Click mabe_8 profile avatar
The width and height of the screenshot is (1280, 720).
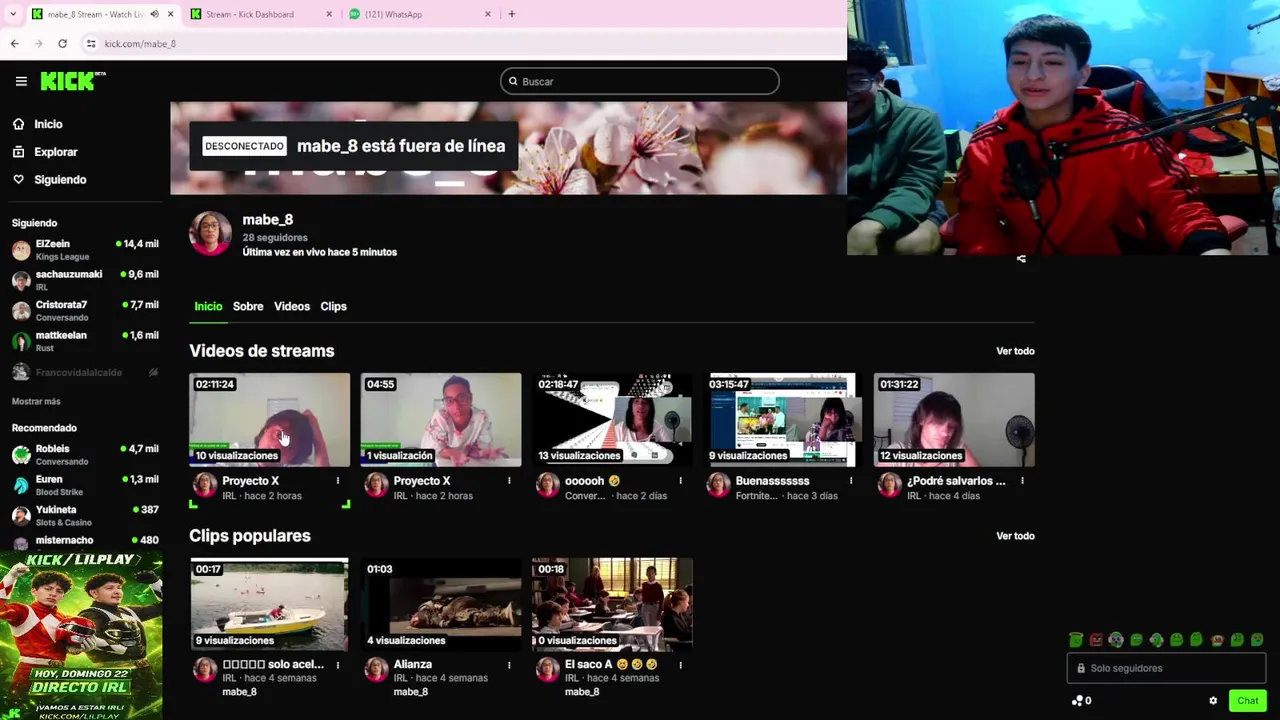(210, 233)
